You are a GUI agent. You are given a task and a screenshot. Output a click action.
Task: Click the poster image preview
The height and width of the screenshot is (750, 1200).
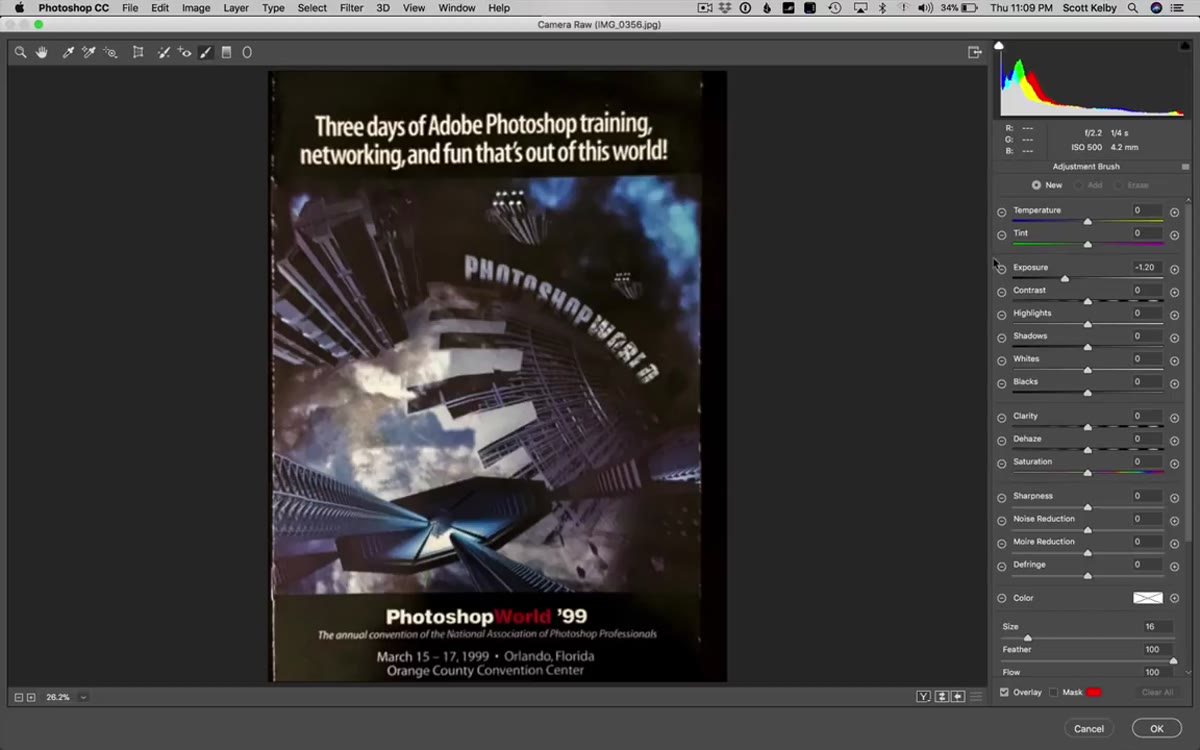pos(497,376)
